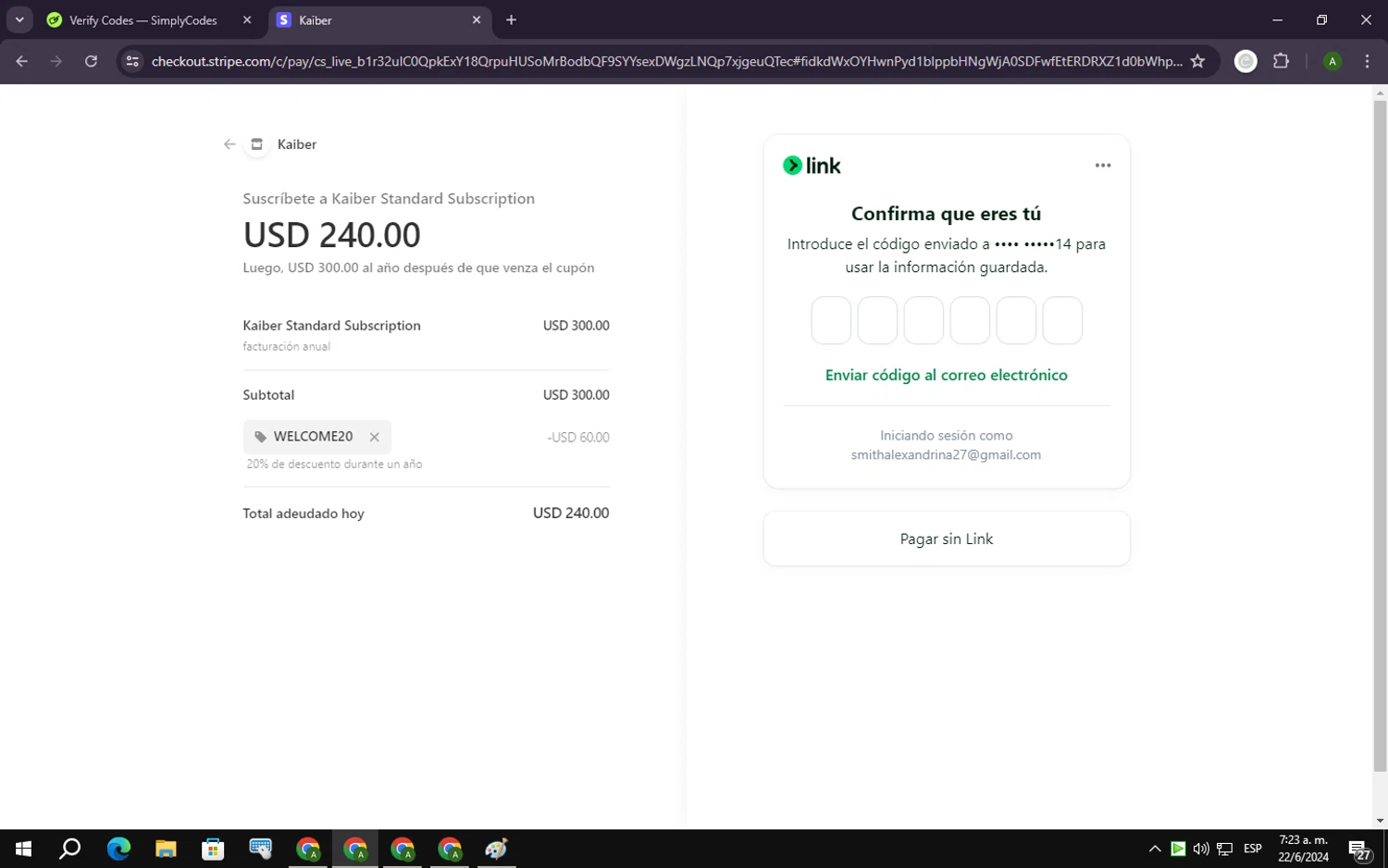Close the Kaiber browser tab

(477, 20)
